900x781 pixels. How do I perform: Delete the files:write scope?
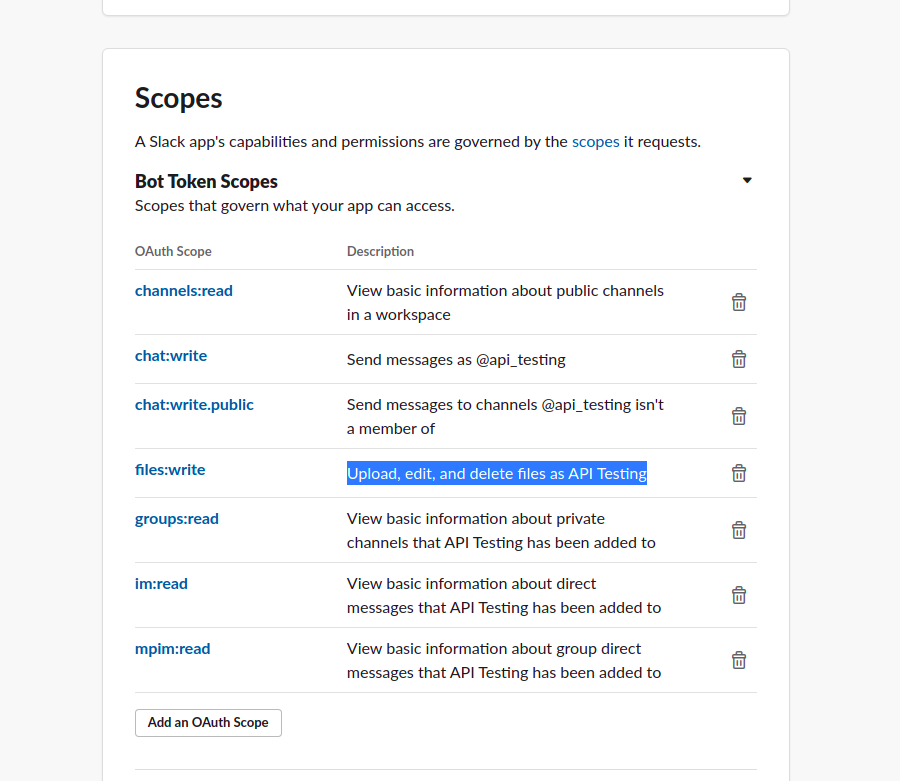coord(739,473)
